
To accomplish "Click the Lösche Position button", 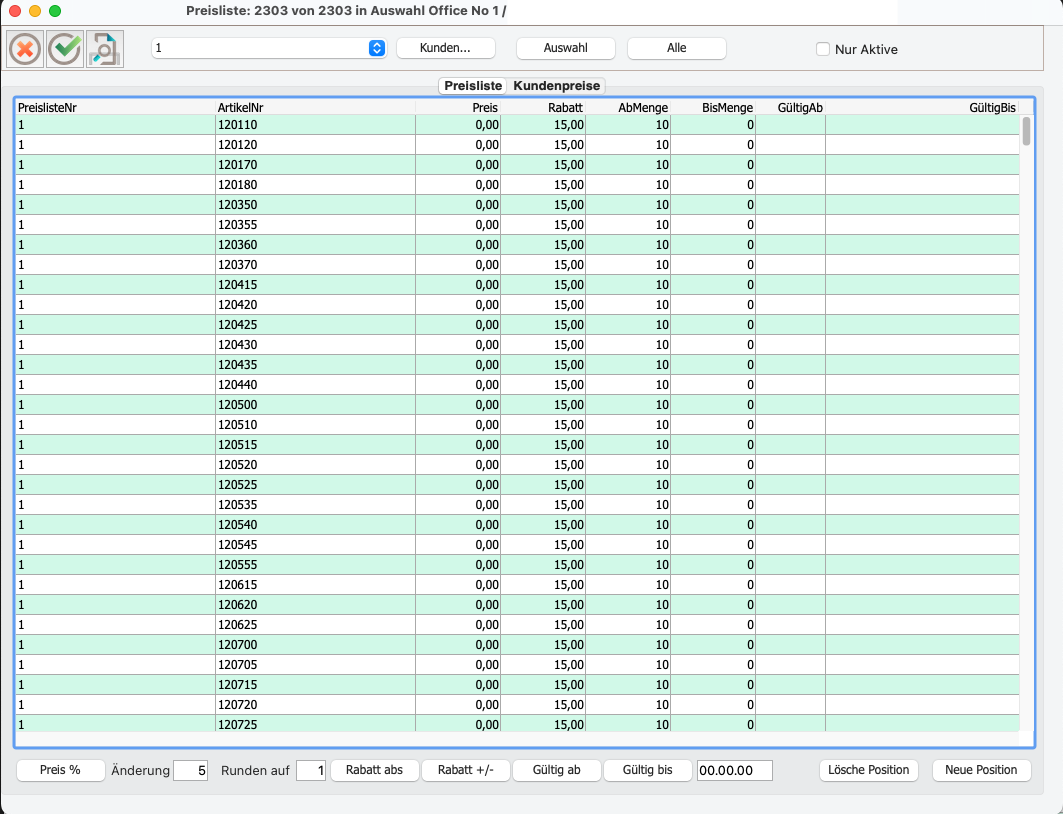I will 868,770.
